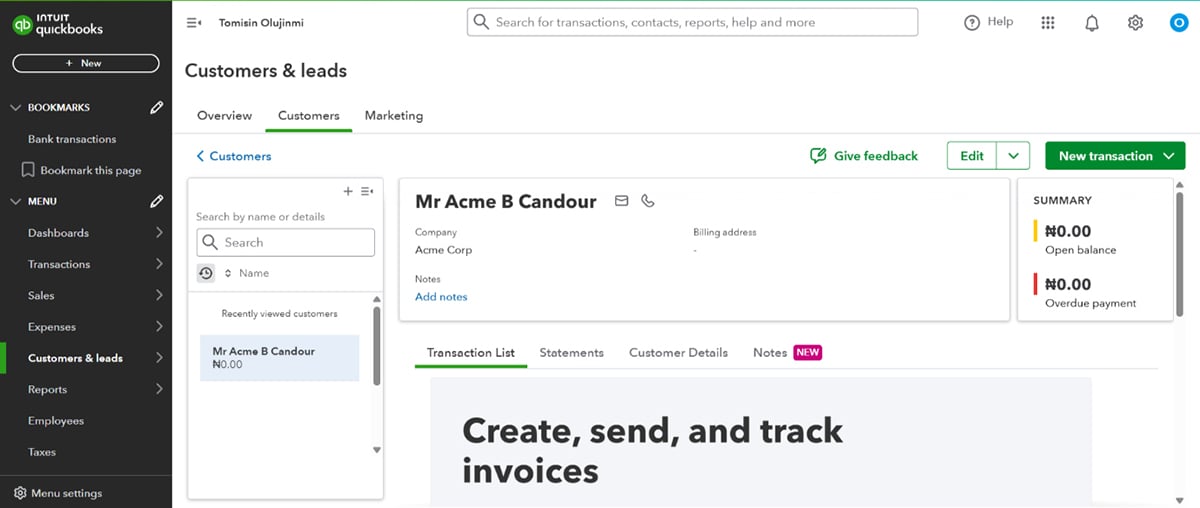Image resolution: width=1200 pixels, height=508 pixels.
Task: Open the settings gear icon
Action: tap(1135, 22)
